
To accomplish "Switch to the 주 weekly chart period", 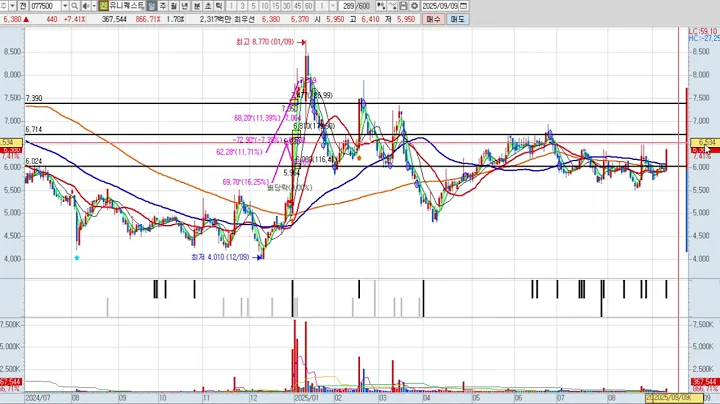I will tap(163, 6).
